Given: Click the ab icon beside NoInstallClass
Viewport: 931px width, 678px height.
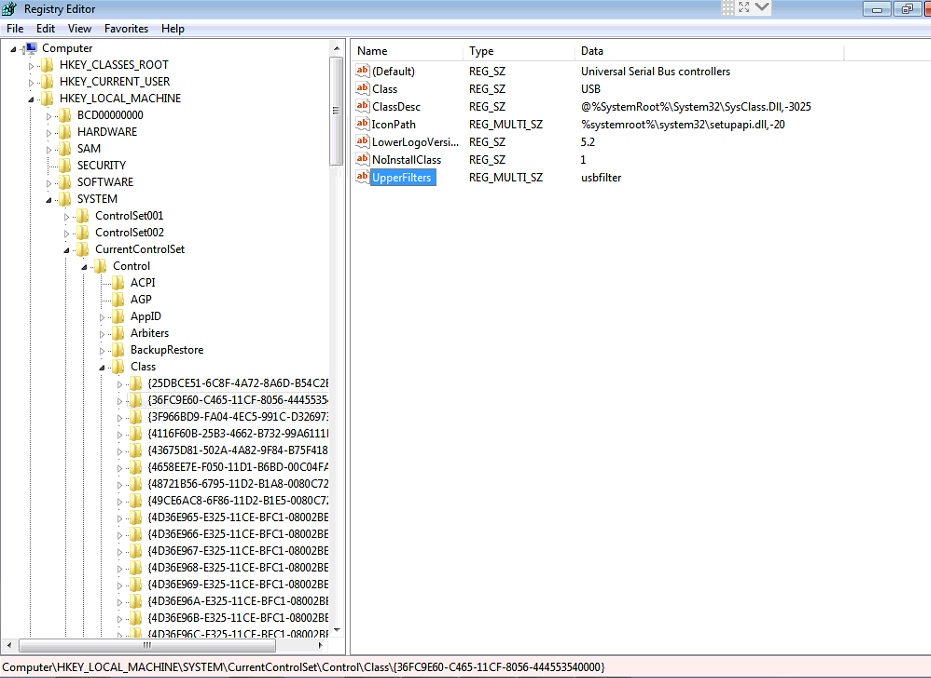Looking at the screenshot, I should [x=362, y=159].
